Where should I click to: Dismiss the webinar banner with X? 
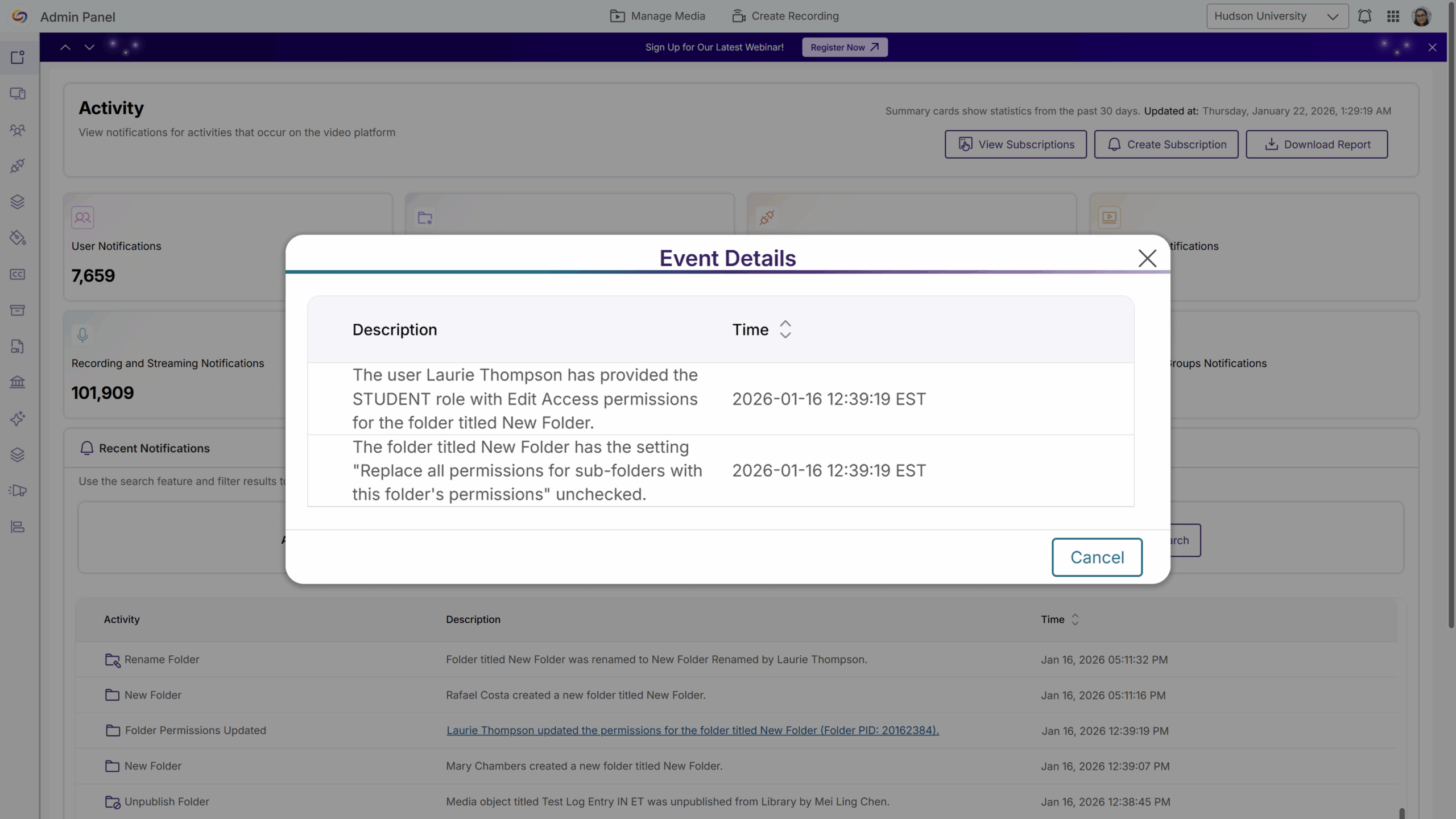[1432, 47]
